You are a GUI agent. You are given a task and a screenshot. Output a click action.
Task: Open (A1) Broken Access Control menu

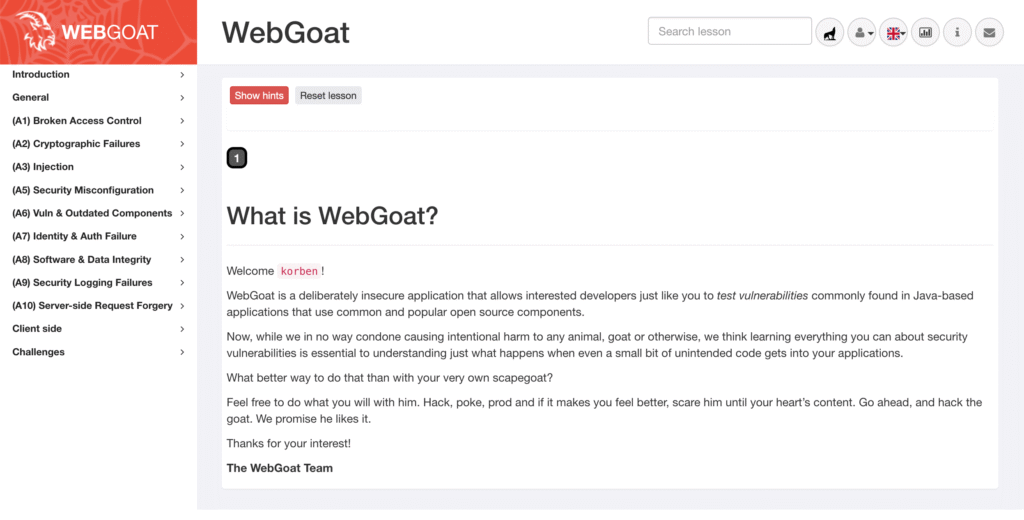pyautogui.click(x=98, y=121)
